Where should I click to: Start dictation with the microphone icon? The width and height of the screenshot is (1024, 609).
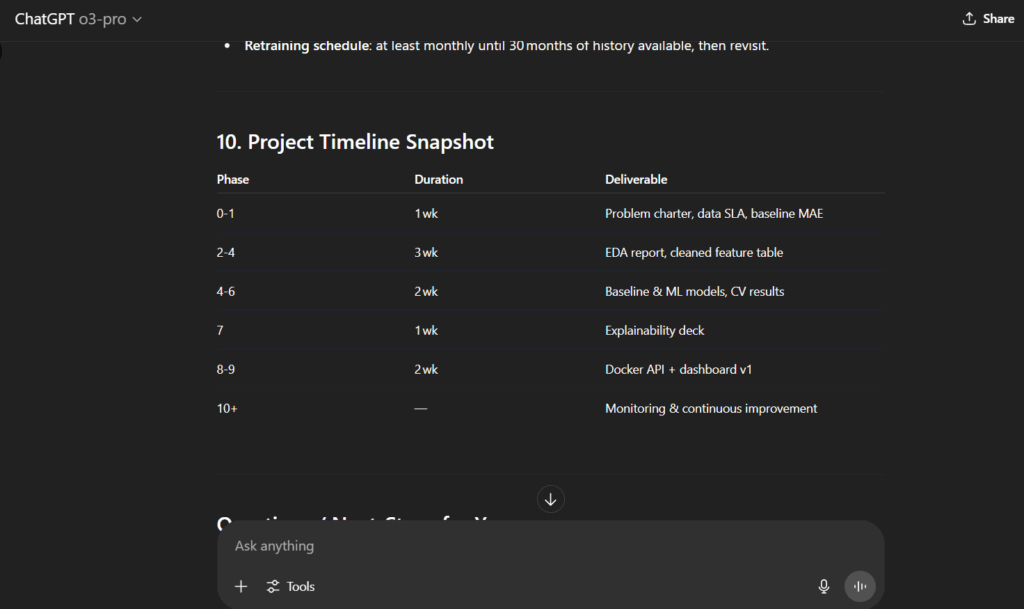pyautogui.click(x=824, y=587)
